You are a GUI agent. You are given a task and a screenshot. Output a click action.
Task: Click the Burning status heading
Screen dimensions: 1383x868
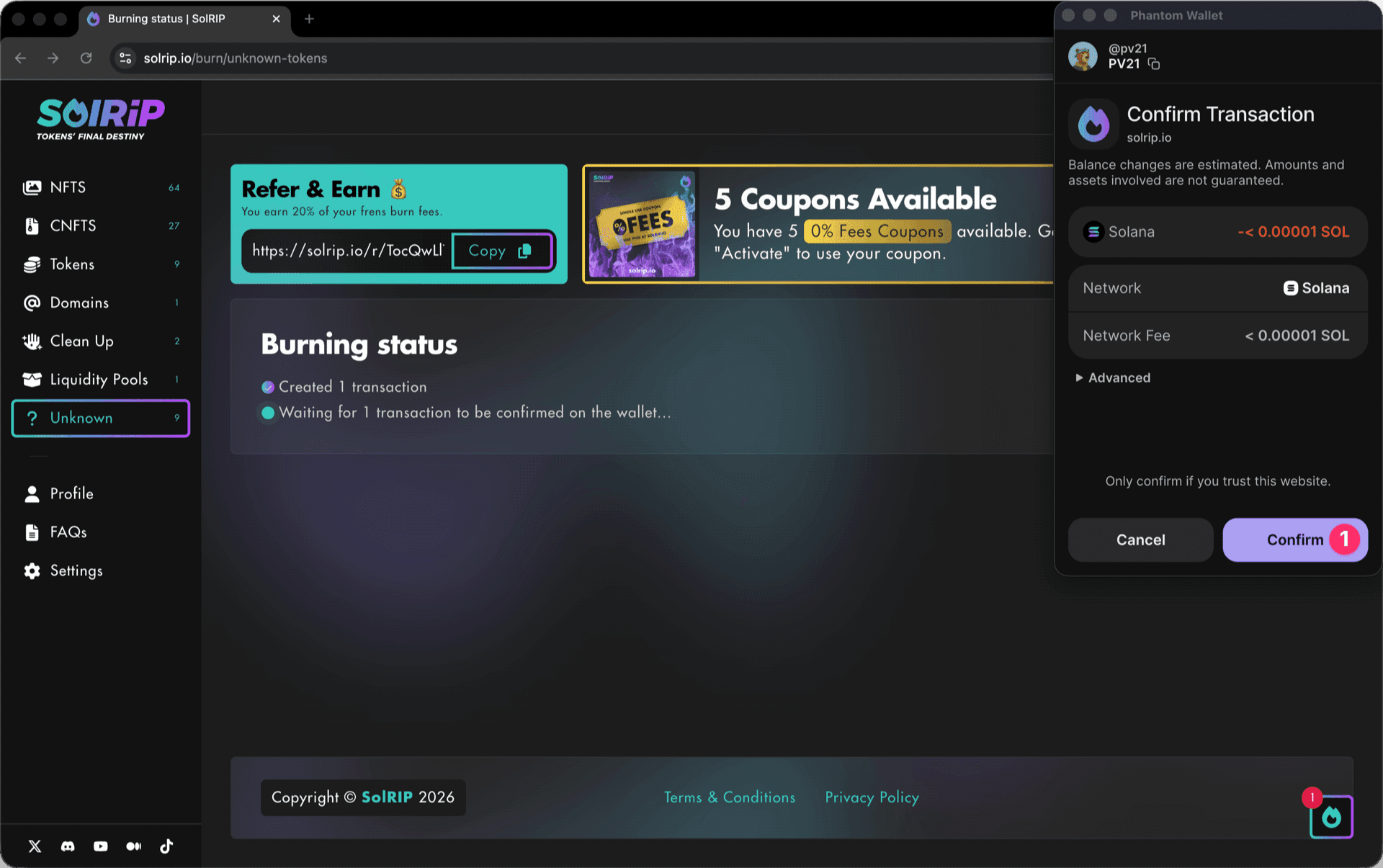pos(359,345)
